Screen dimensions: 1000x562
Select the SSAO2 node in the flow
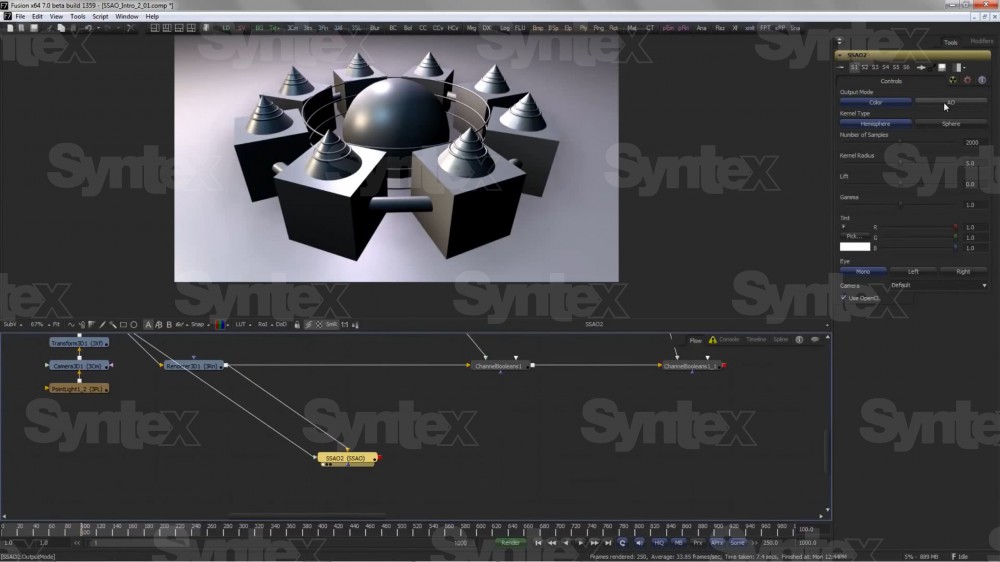(347, 458)
